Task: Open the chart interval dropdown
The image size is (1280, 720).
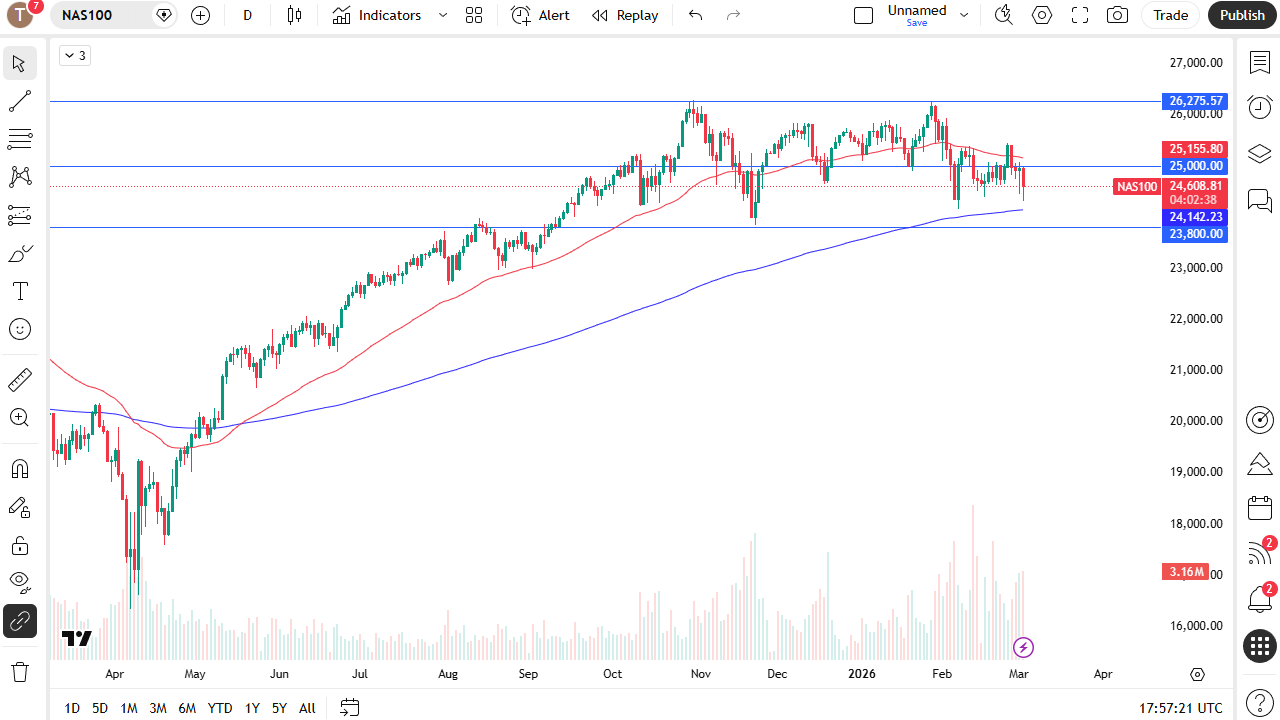Action: (x=247, y=15)
